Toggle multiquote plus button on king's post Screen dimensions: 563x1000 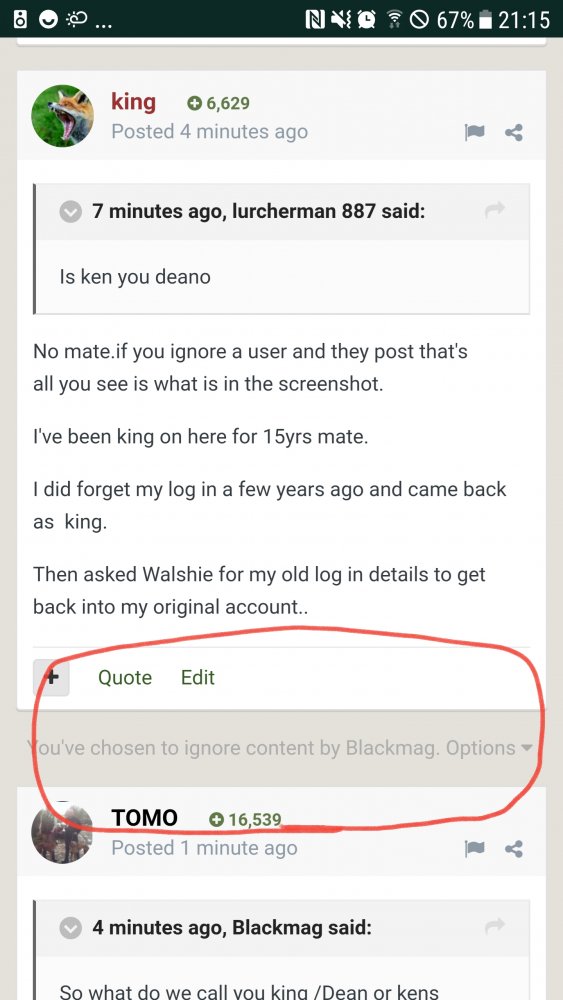51,677
